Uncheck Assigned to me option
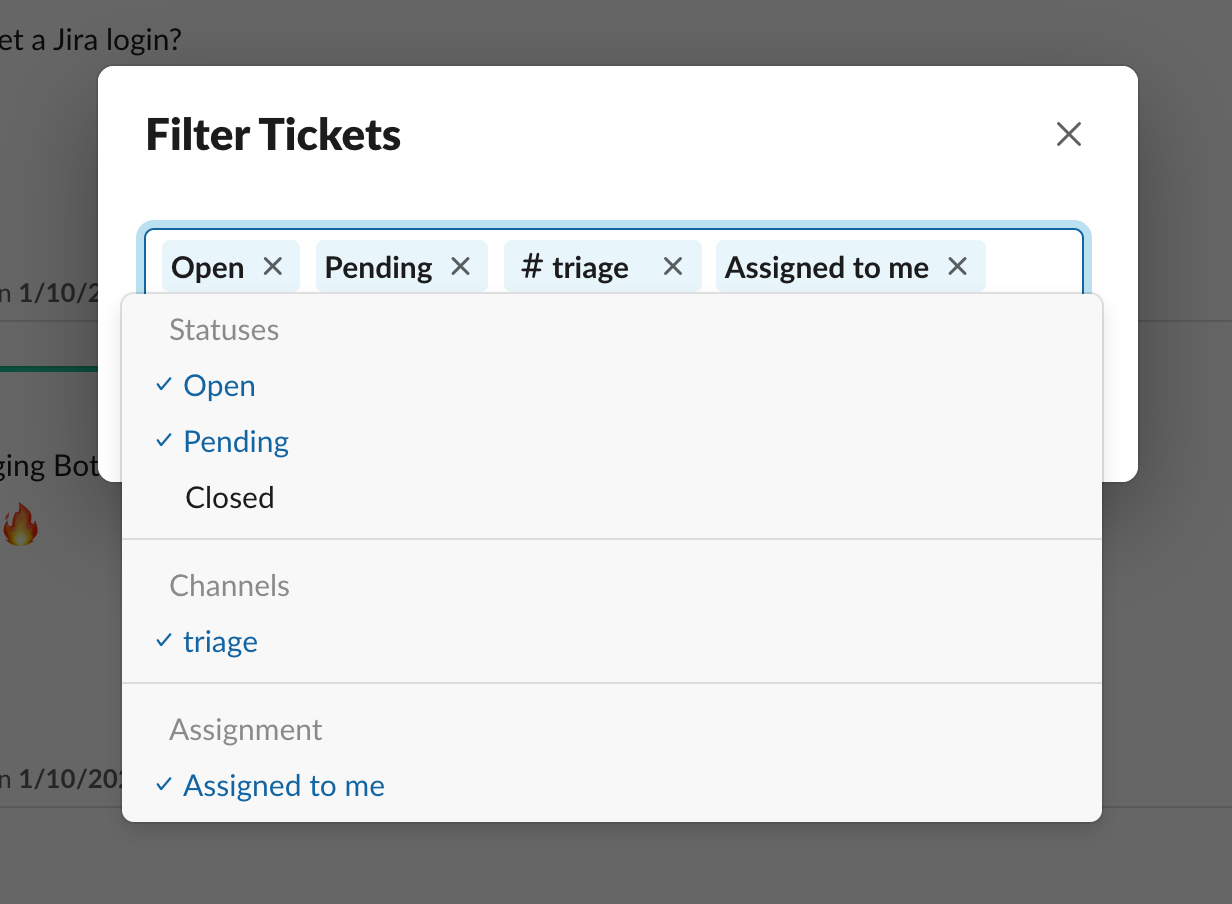Viewport: 1232px width, 904px height. point(611,786)
